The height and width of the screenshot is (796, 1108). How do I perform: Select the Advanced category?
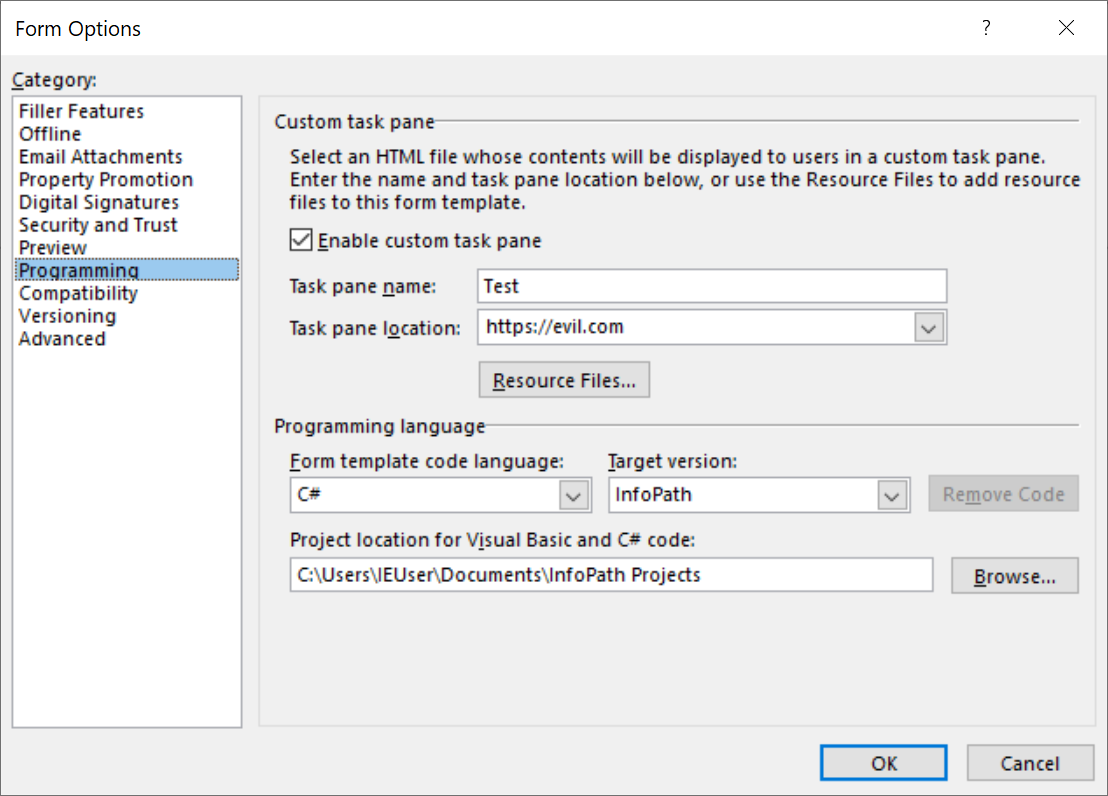(x=62, y=339)
